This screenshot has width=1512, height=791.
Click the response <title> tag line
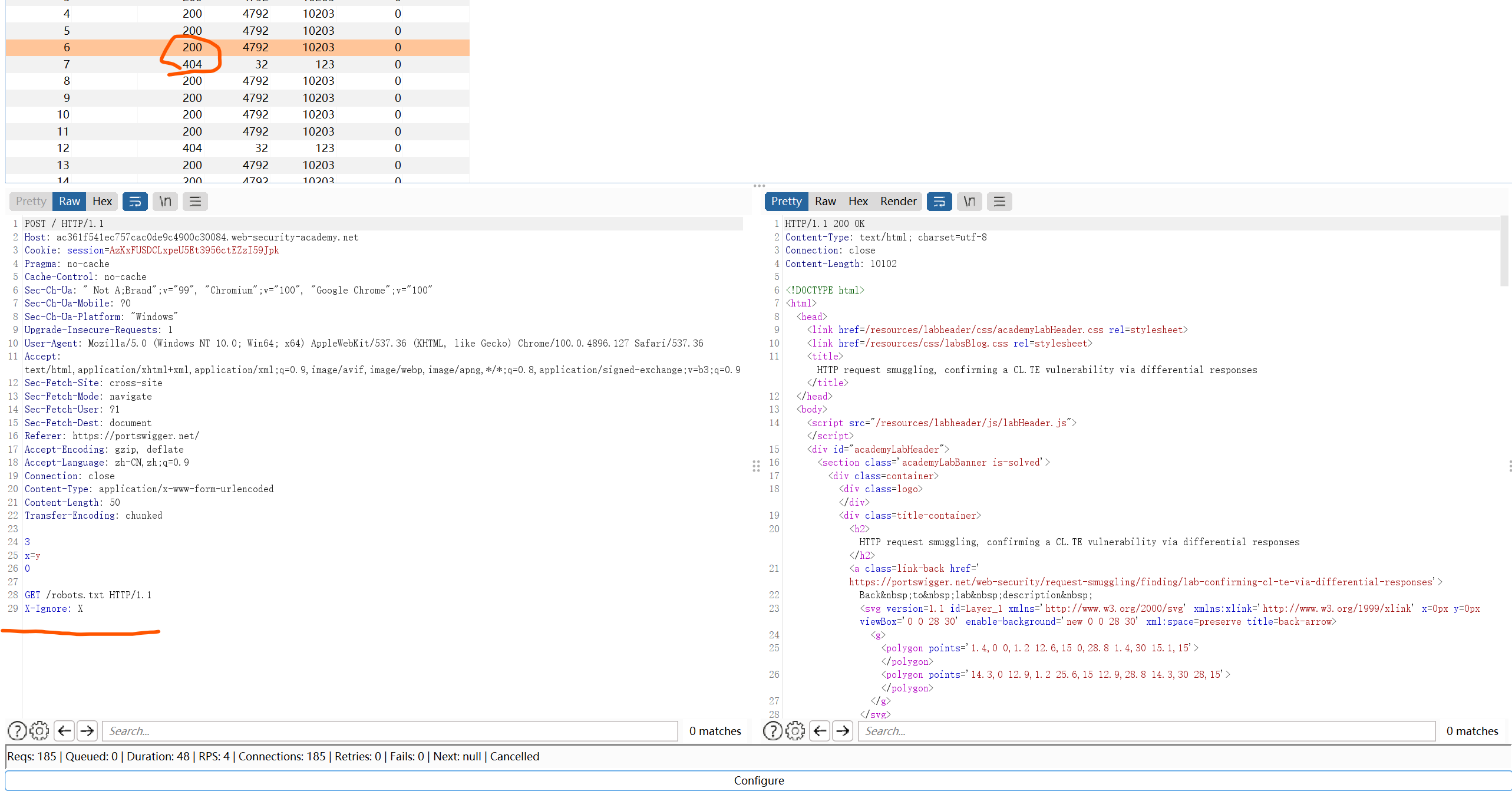pyautogui.click(x=825, y=356)
